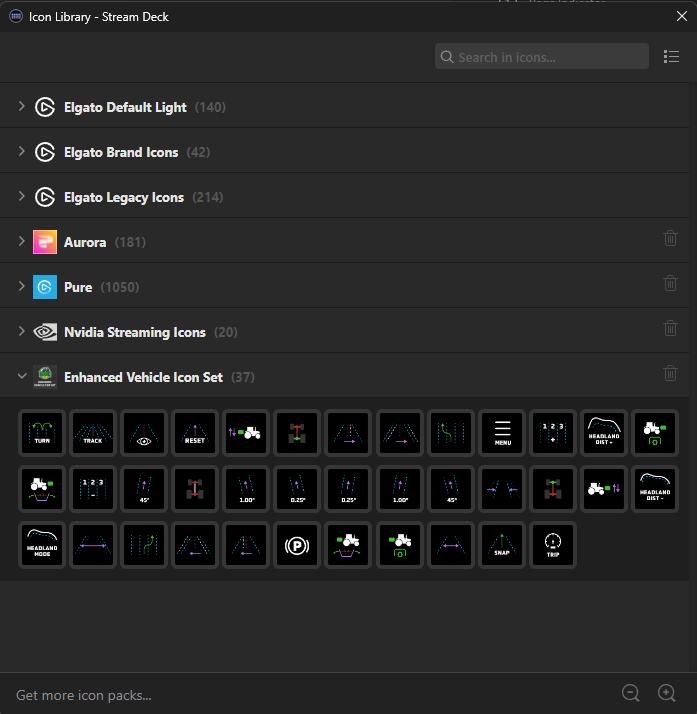
Task: Choose the HEADLAND DIST + icon
Action: pyautogui.click(x=604, y=433)
